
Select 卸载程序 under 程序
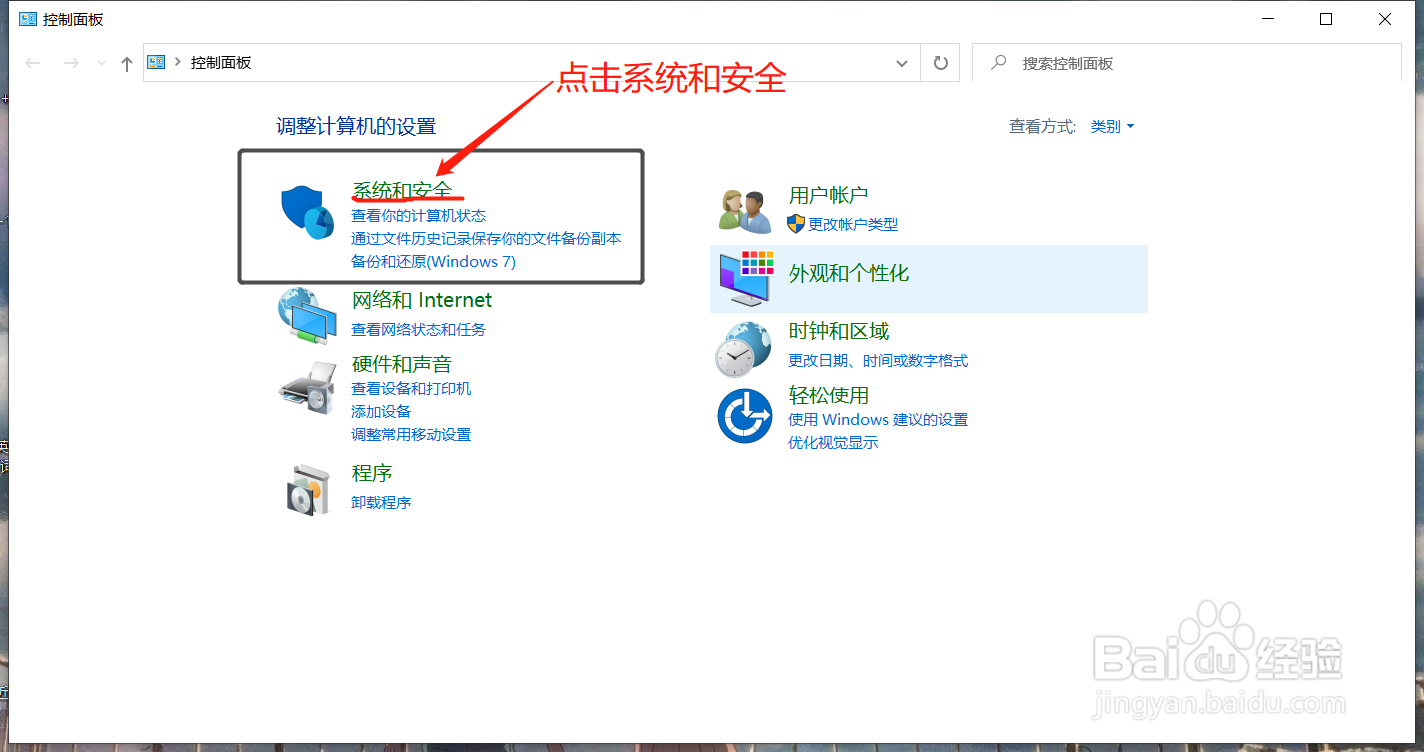(x=381, y=501)
